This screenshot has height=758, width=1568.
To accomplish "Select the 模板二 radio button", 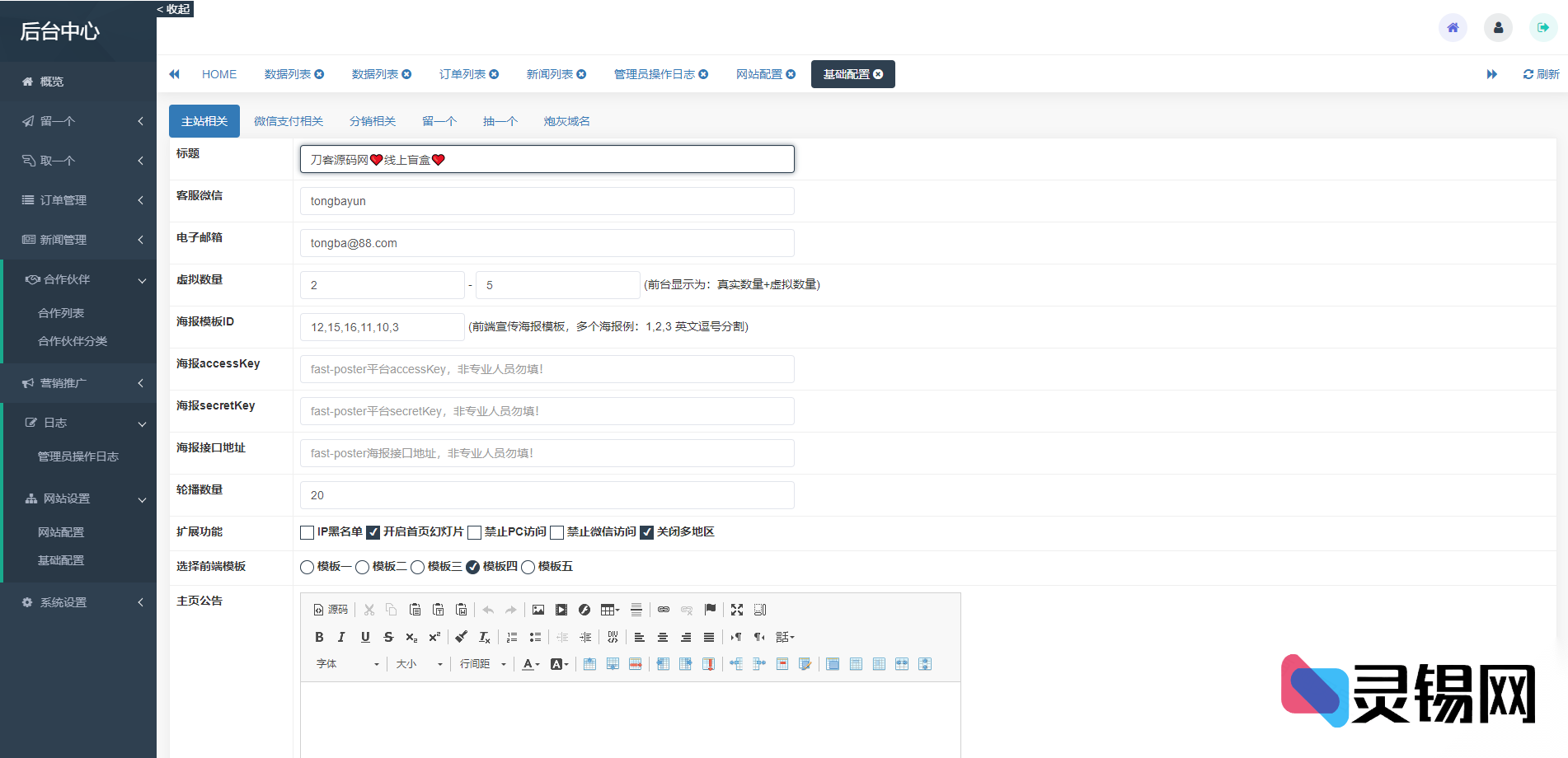I will [362, 567].
